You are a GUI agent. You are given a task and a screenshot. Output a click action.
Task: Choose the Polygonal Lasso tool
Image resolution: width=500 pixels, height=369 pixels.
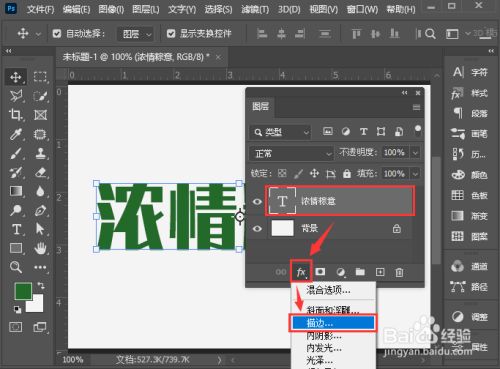click(x=16, y=96)
